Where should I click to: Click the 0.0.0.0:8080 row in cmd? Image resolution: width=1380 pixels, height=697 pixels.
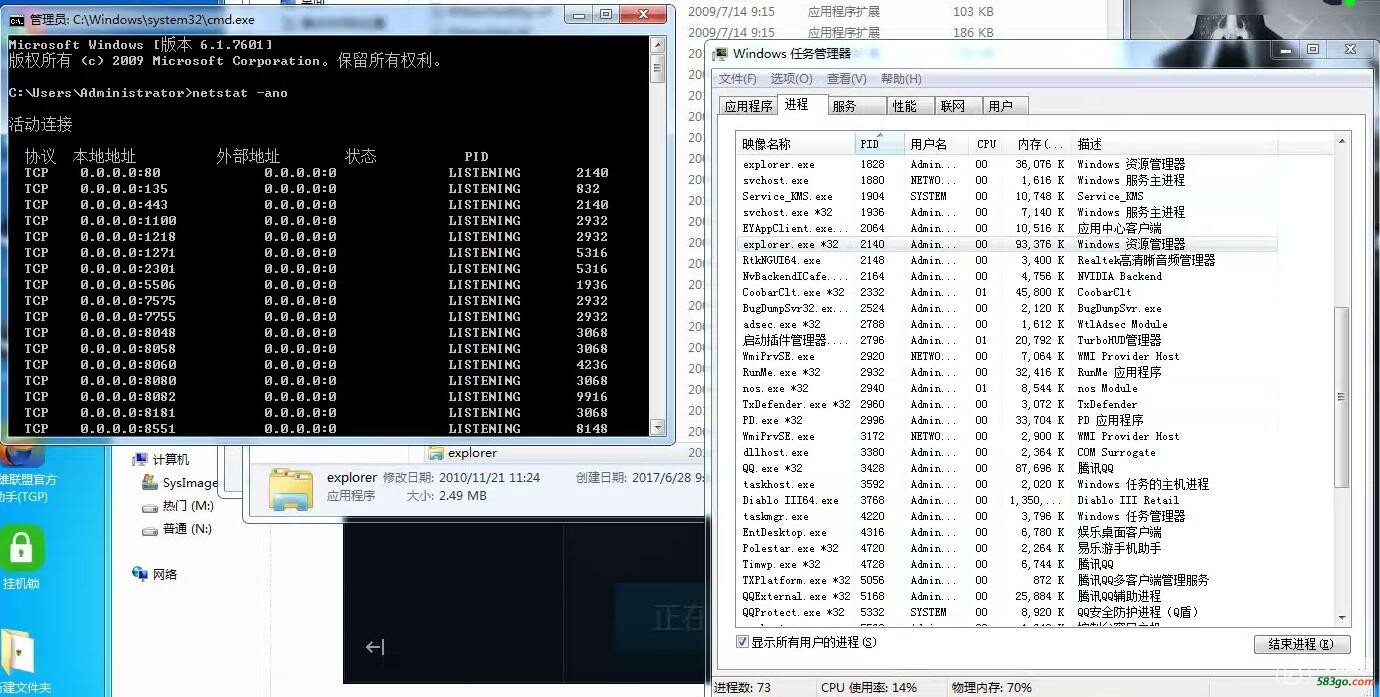[x=317, y=380]
